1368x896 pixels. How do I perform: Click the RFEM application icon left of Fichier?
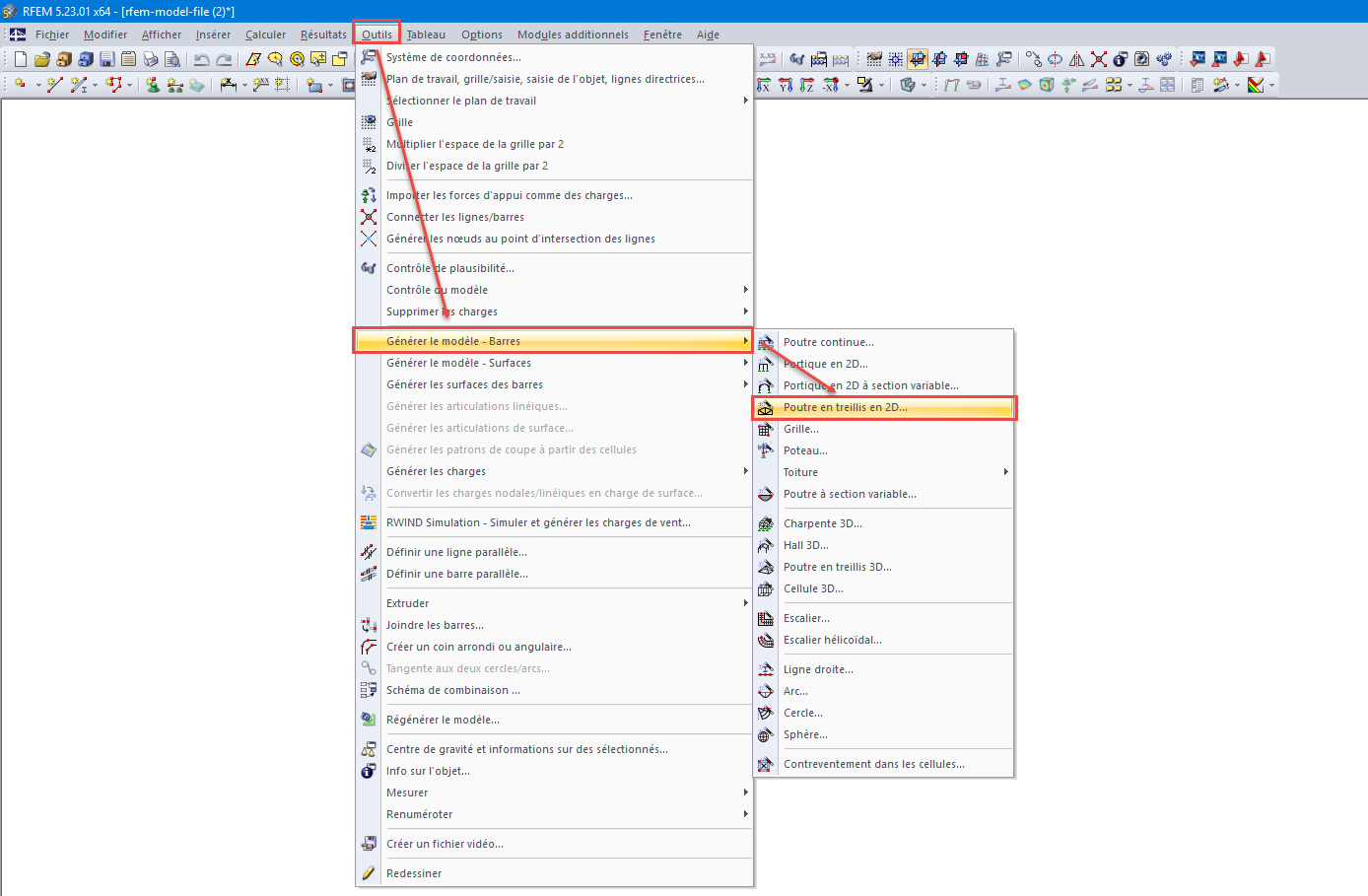click(18, 34)
